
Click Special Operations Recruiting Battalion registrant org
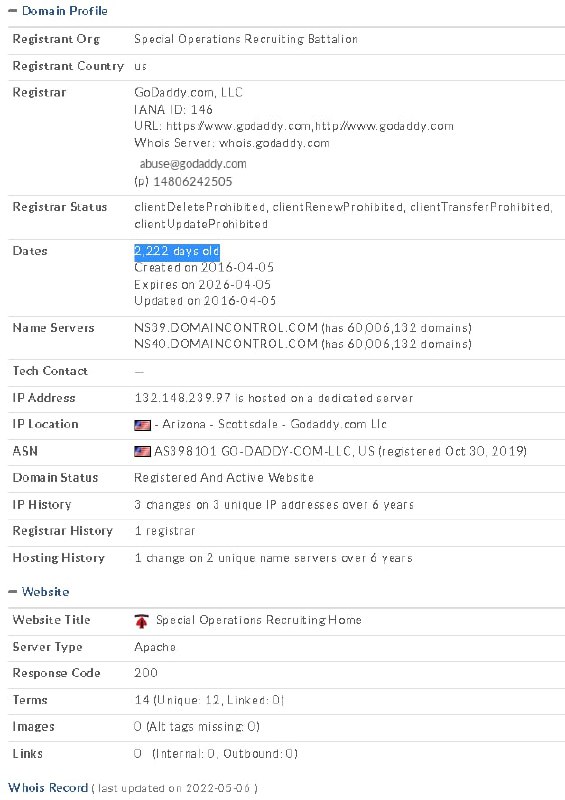pyautogui.click(x=246, y=39)
